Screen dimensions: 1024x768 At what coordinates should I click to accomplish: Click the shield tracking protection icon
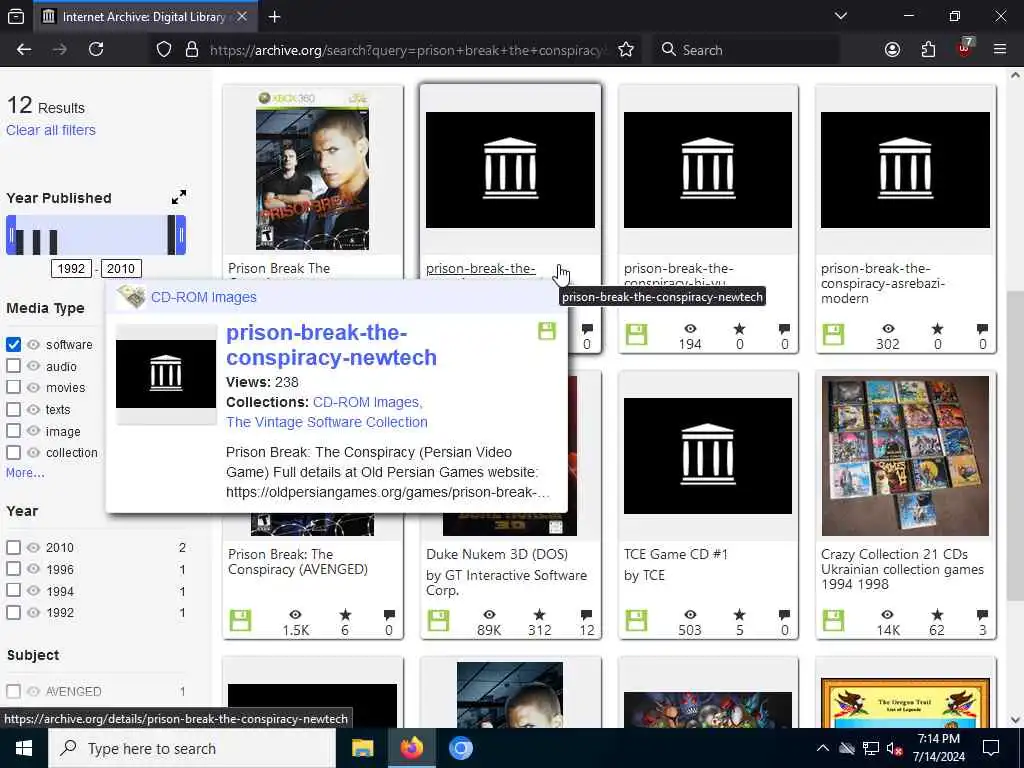(164, 50)
